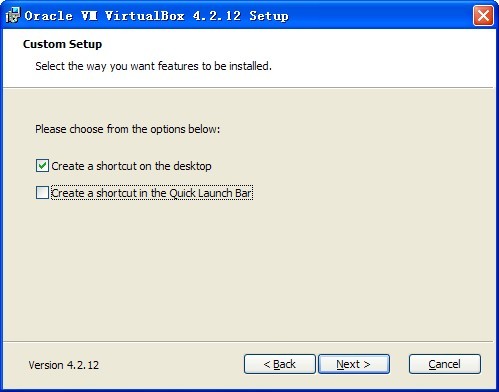Click the Custom Setup heading
Image resolution: width=499 pixels, height=392 pixels.
coord(62,44)
